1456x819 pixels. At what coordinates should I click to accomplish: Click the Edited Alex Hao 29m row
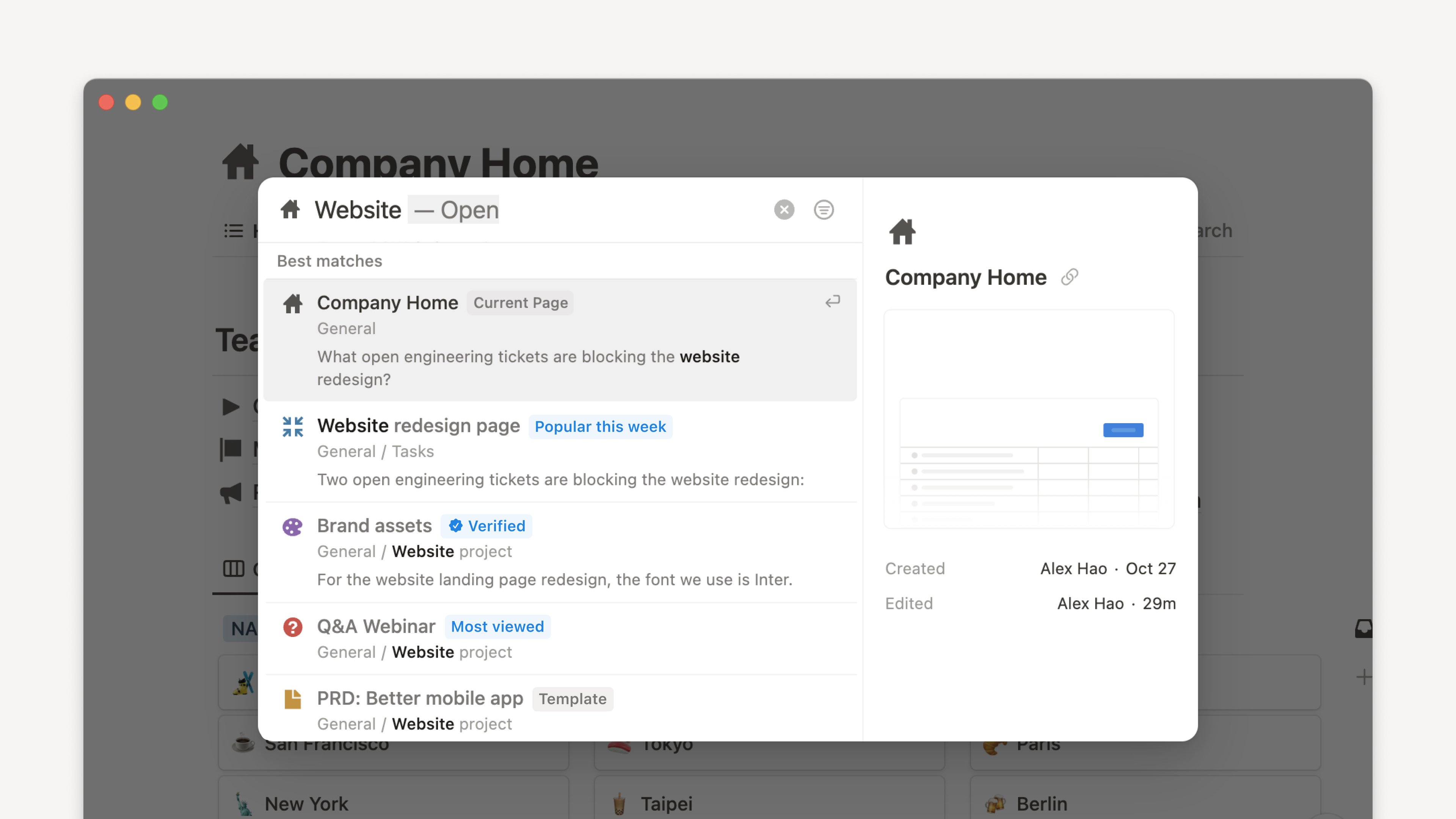[x=1031, y=604]
